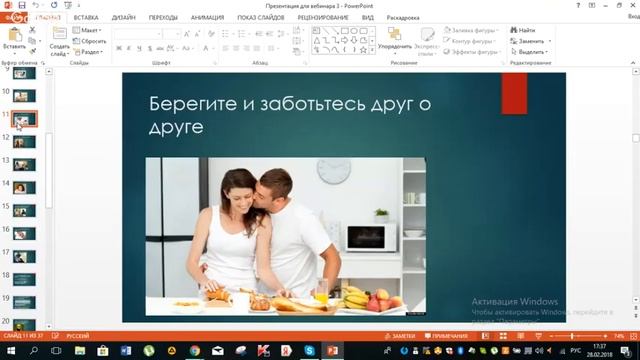Click the Copy icon in clipboard group

(32, 41)
